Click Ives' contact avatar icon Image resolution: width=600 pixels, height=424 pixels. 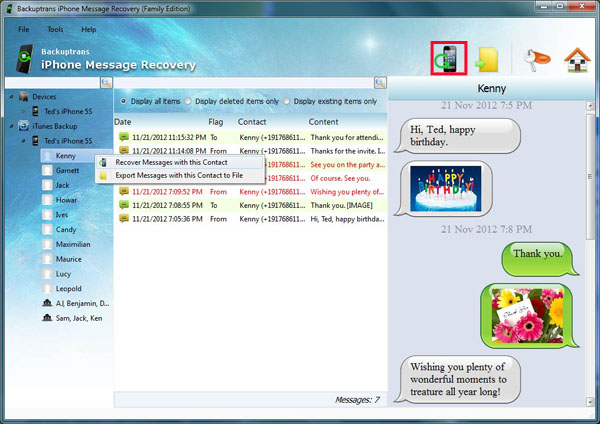[x=47, y=215]
